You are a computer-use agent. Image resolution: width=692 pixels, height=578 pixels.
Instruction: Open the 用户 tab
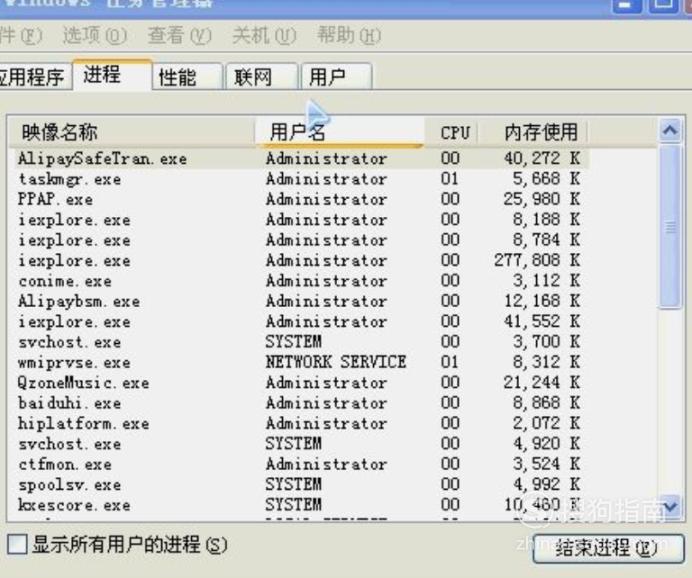336,78
